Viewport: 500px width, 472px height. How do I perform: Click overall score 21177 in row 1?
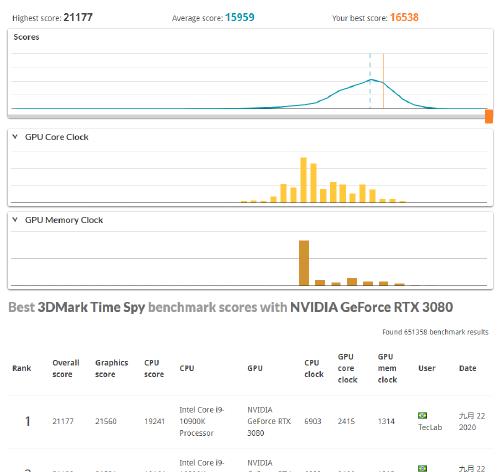(x=63, y=421)
